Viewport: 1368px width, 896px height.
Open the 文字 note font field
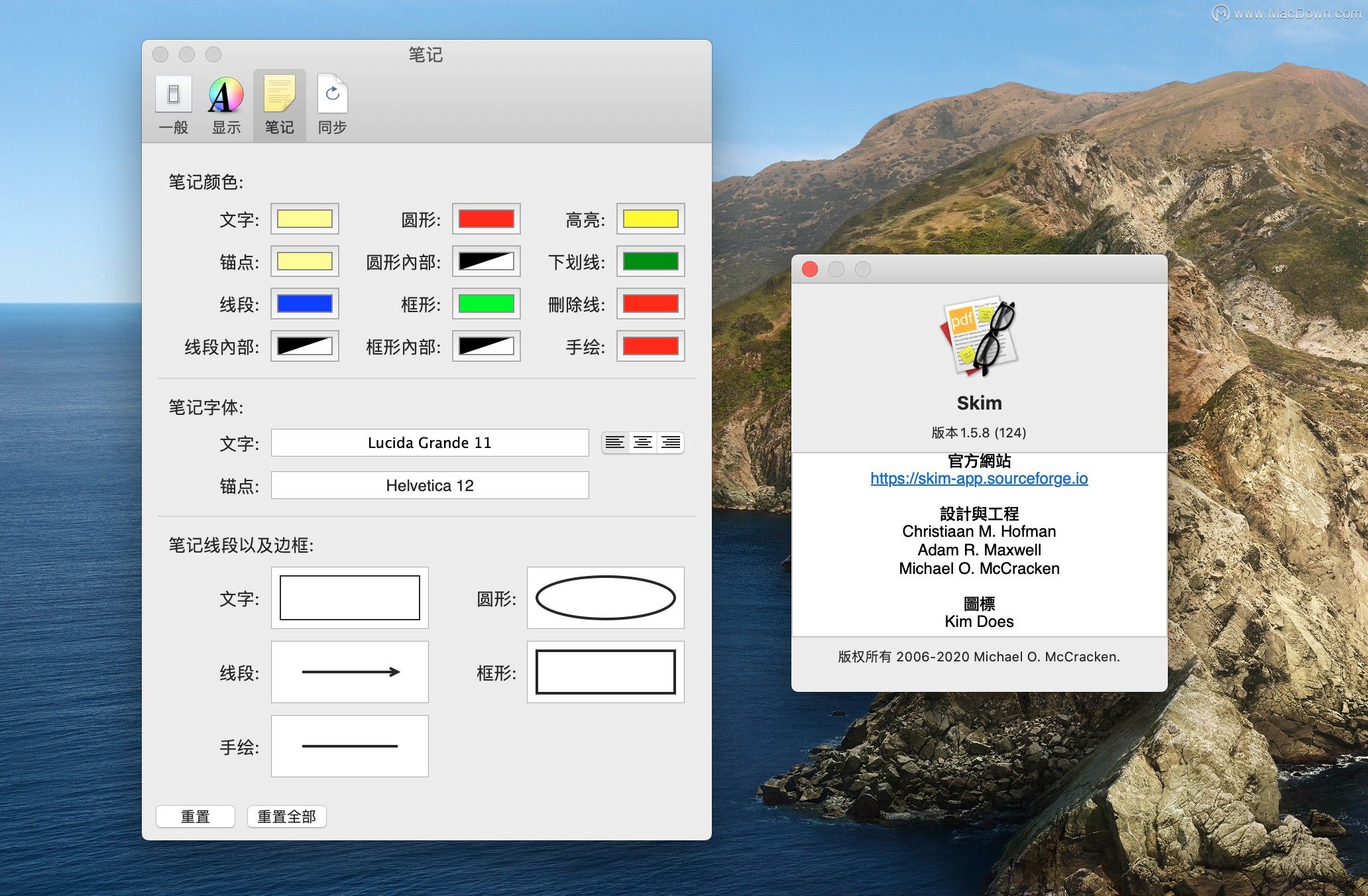(x=429, y=443)
